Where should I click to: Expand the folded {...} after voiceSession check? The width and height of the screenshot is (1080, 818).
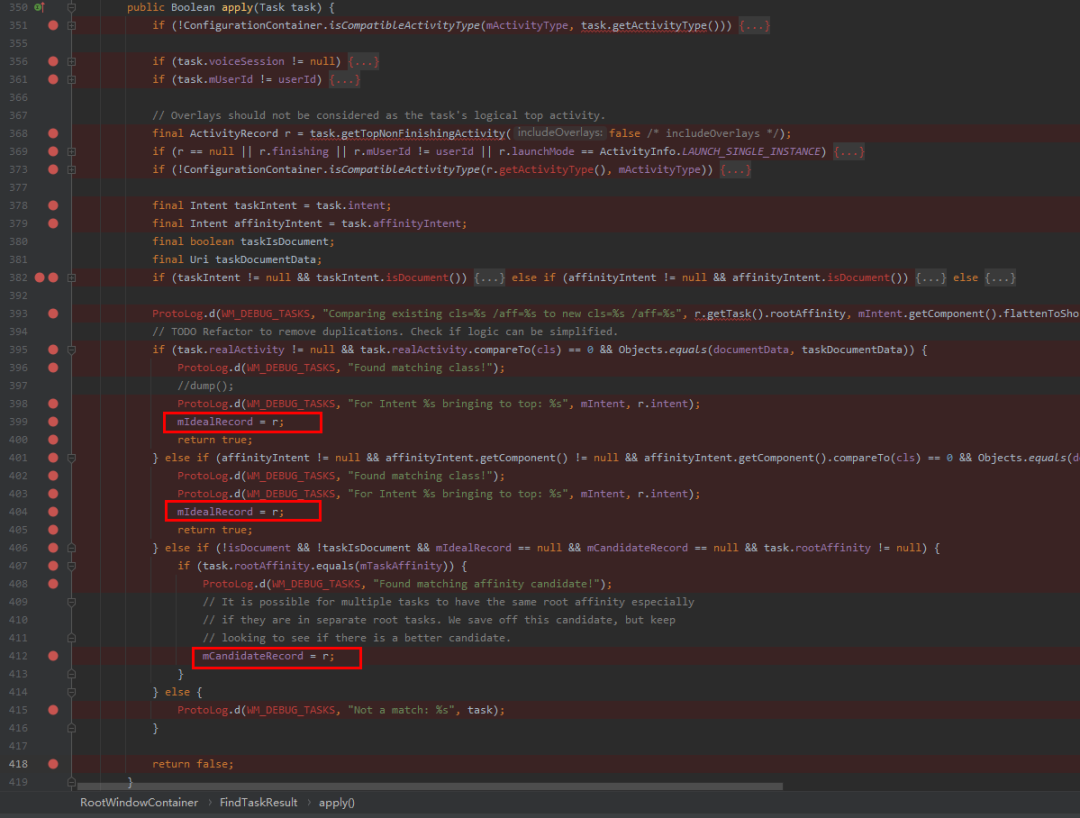(x=363, y=61)
